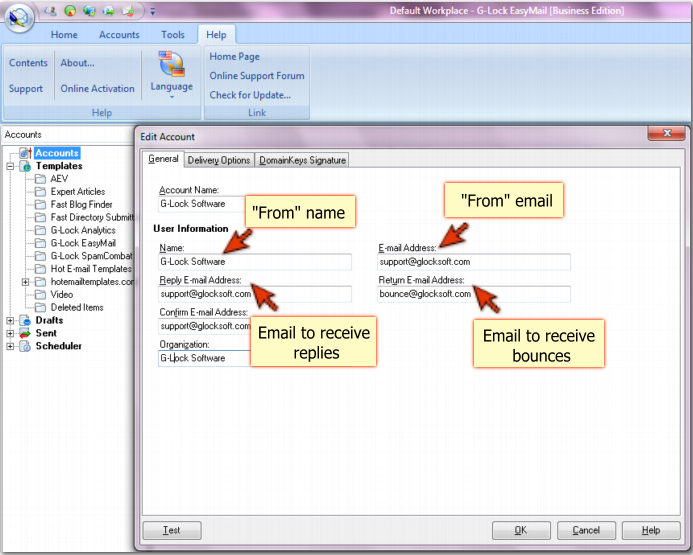Click the G-Lock EasyMail folder icon
Screen dimensions: 693x555
(40, 243)
